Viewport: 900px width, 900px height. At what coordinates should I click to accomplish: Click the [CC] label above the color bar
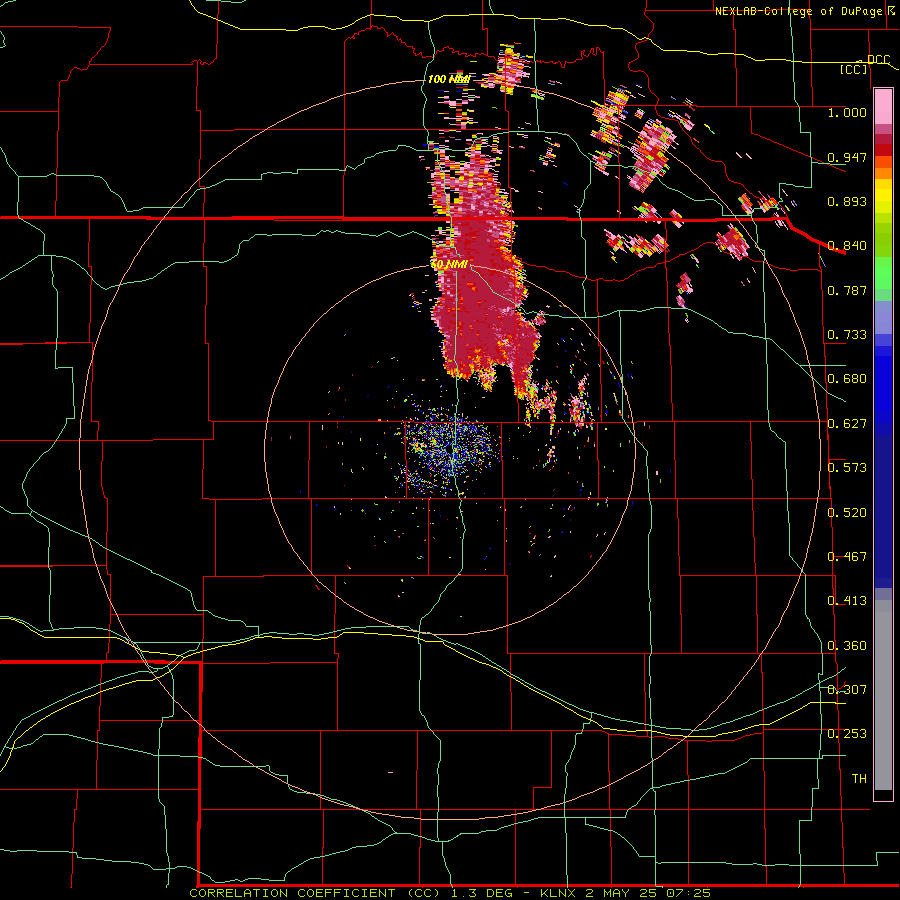click(854, 69)
